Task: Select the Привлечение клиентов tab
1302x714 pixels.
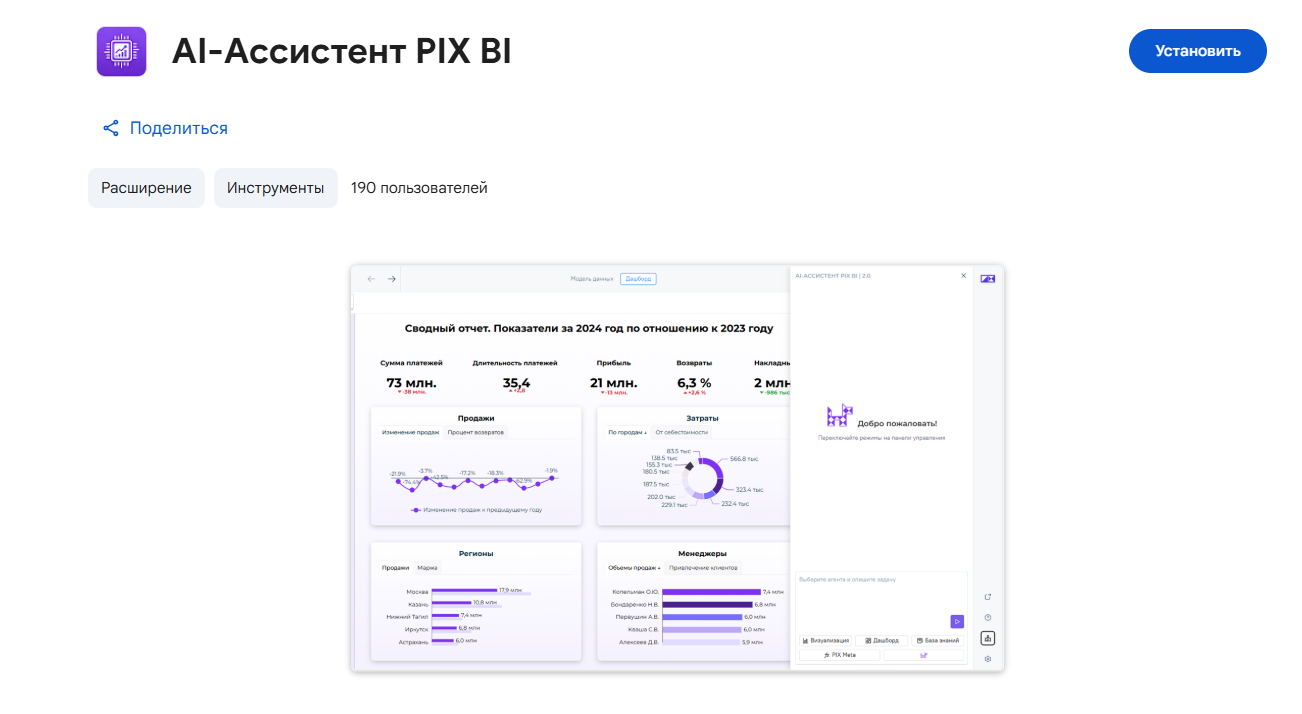Action: [704, 567]
